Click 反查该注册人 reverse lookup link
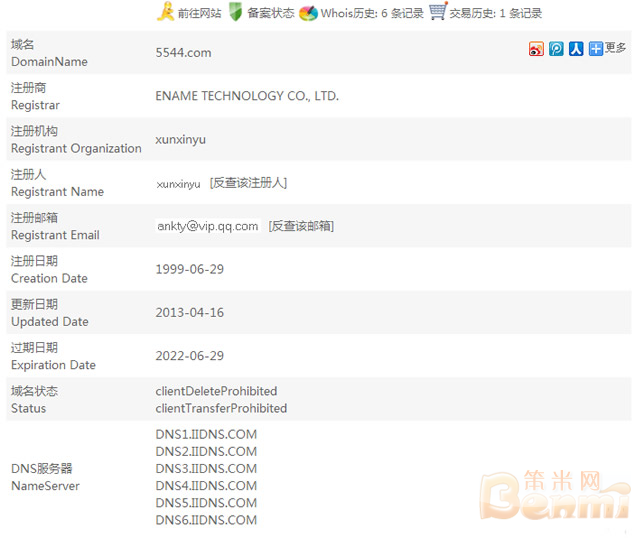This screenshot has width=644, height=538. [x=248, y=183]
